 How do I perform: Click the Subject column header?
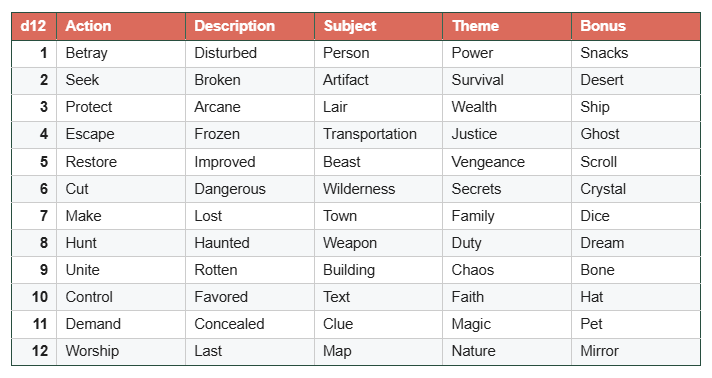point(378,26)
